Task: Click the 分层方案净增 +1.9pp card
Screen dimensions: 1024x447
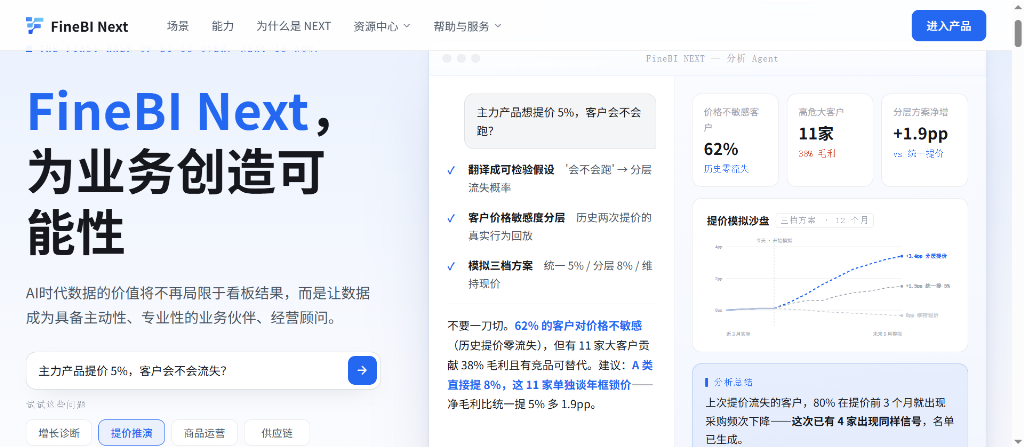Action: pos(925,141)
